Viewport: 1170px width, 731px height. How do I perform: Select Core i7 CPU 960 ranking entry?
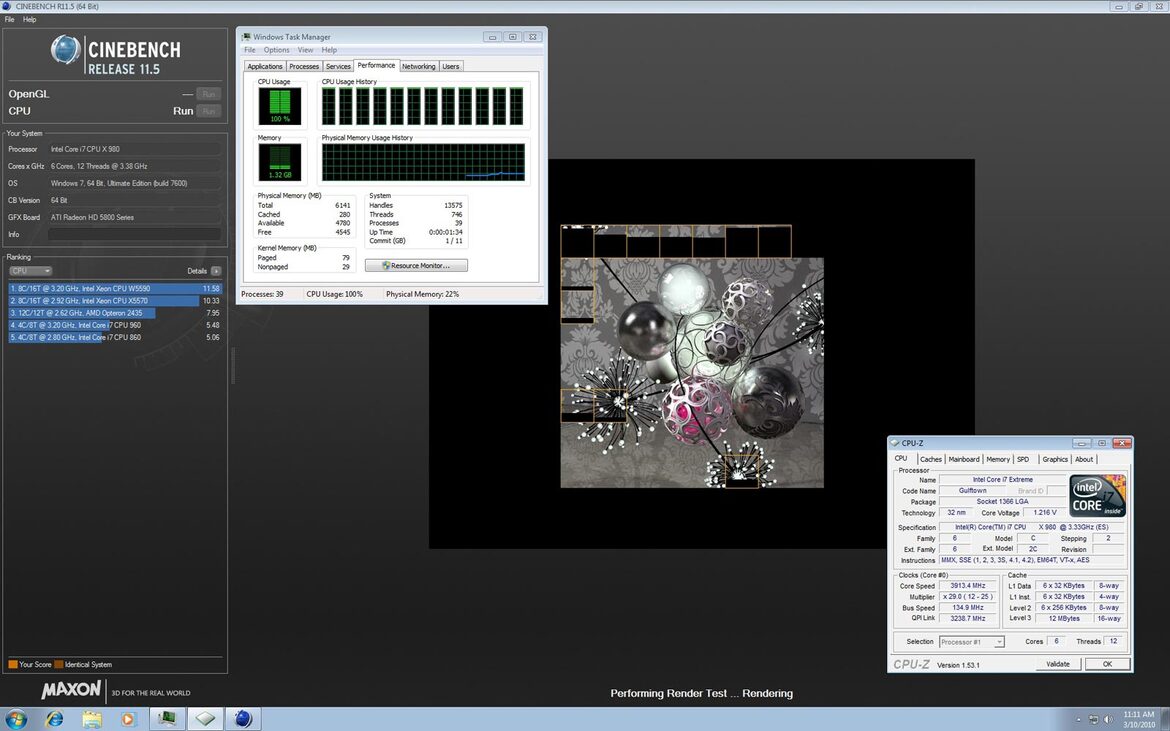(x=115, y=325)
